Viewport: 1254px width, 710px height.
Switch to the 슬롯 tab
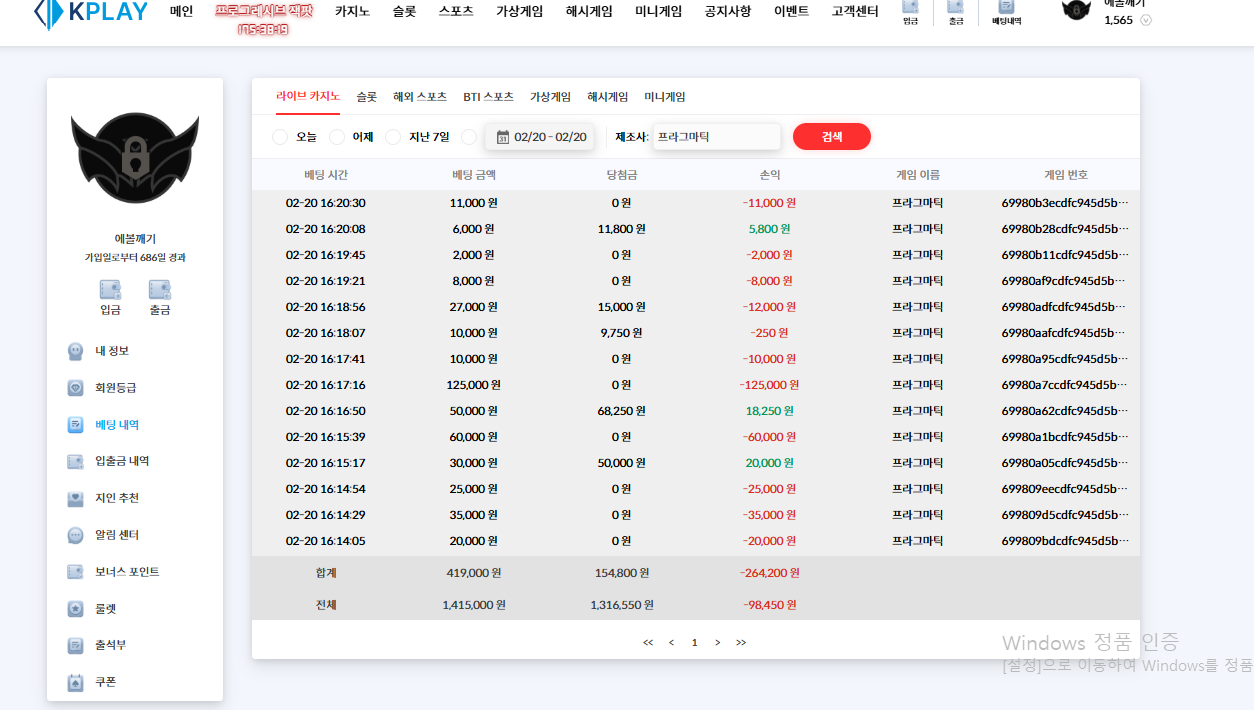point(367,97)
